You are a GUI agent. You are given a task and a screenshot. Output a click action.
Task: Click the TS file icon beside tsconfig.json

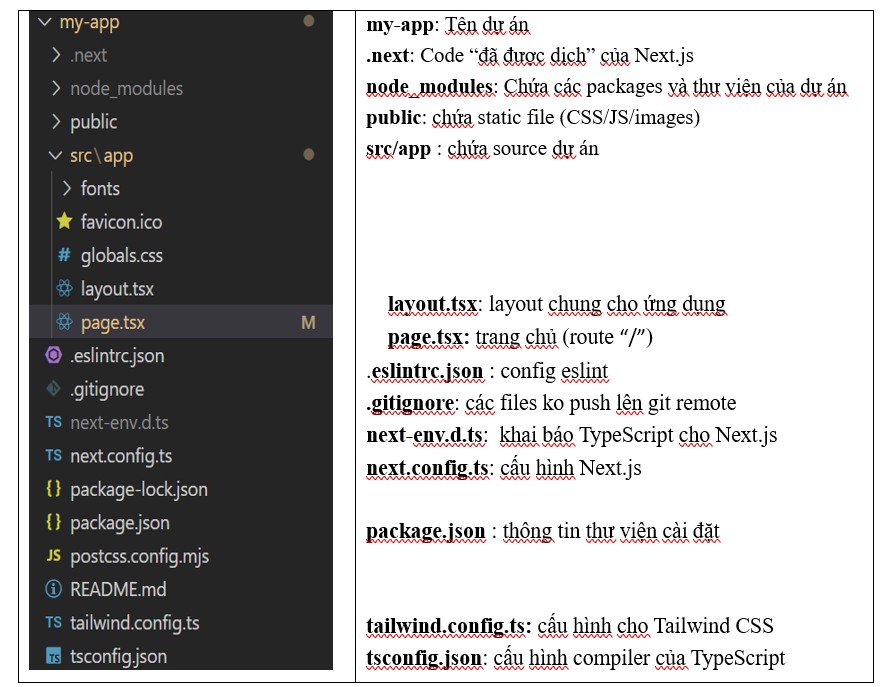[x=53, y=656]
